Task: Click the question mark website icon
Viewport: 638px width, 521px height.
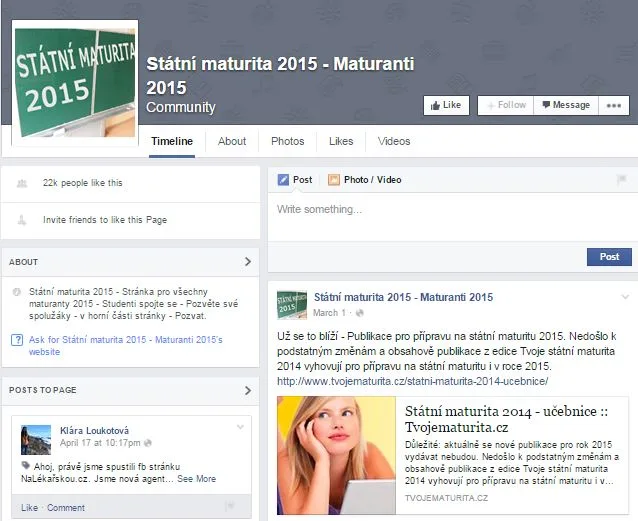Action: tap(17, 340)
